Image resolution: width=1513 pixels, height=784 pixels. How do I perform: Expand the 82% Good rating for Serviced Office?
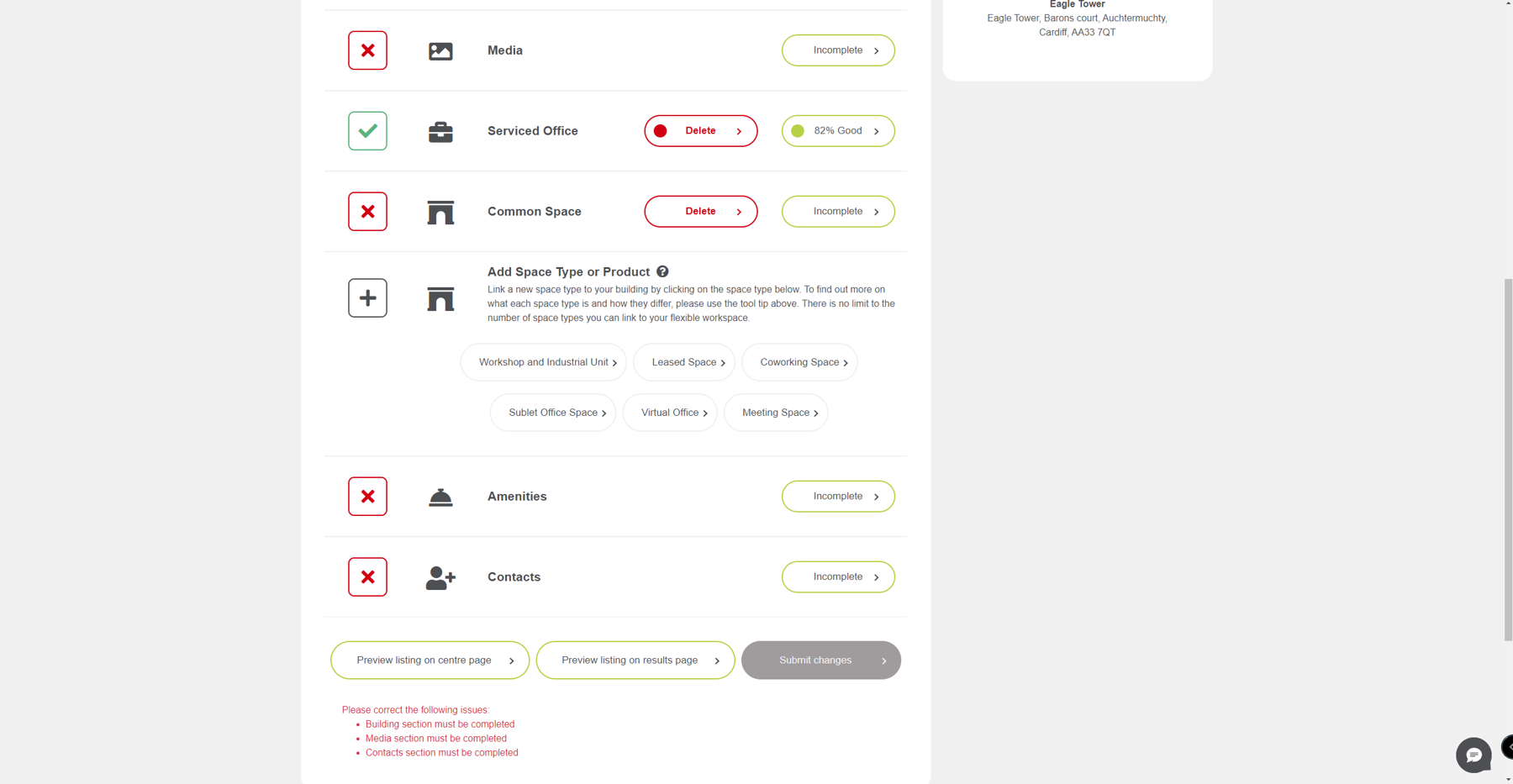pyautogui.click(x=837, y=131)
